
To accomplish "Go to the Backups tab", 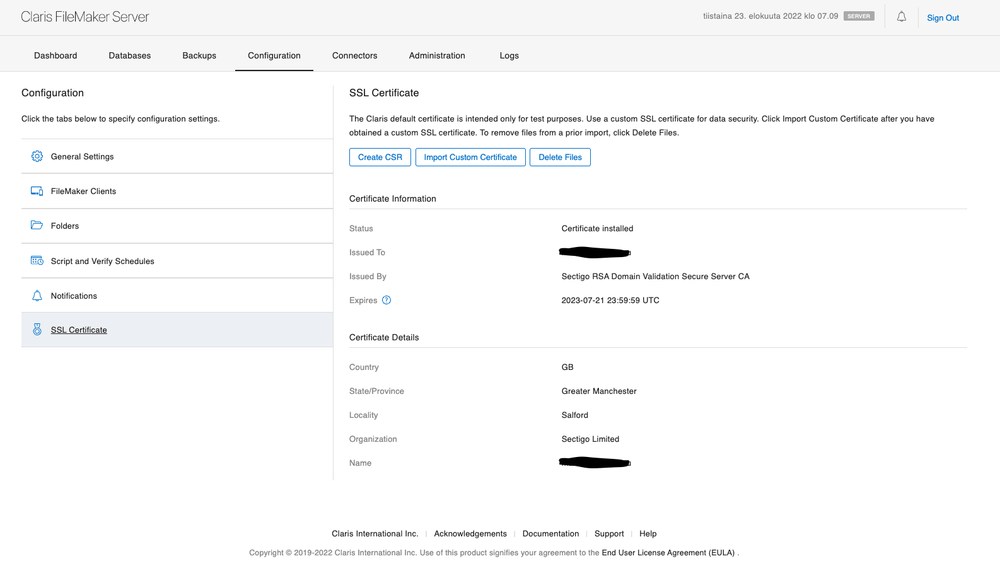I will (x=199, y=56).
